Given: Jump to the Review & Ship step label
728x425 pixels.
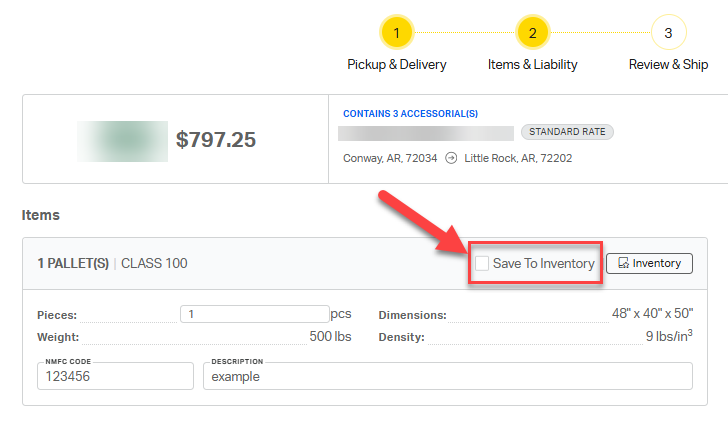Looking at the screenshot, I should click(668, 64).
